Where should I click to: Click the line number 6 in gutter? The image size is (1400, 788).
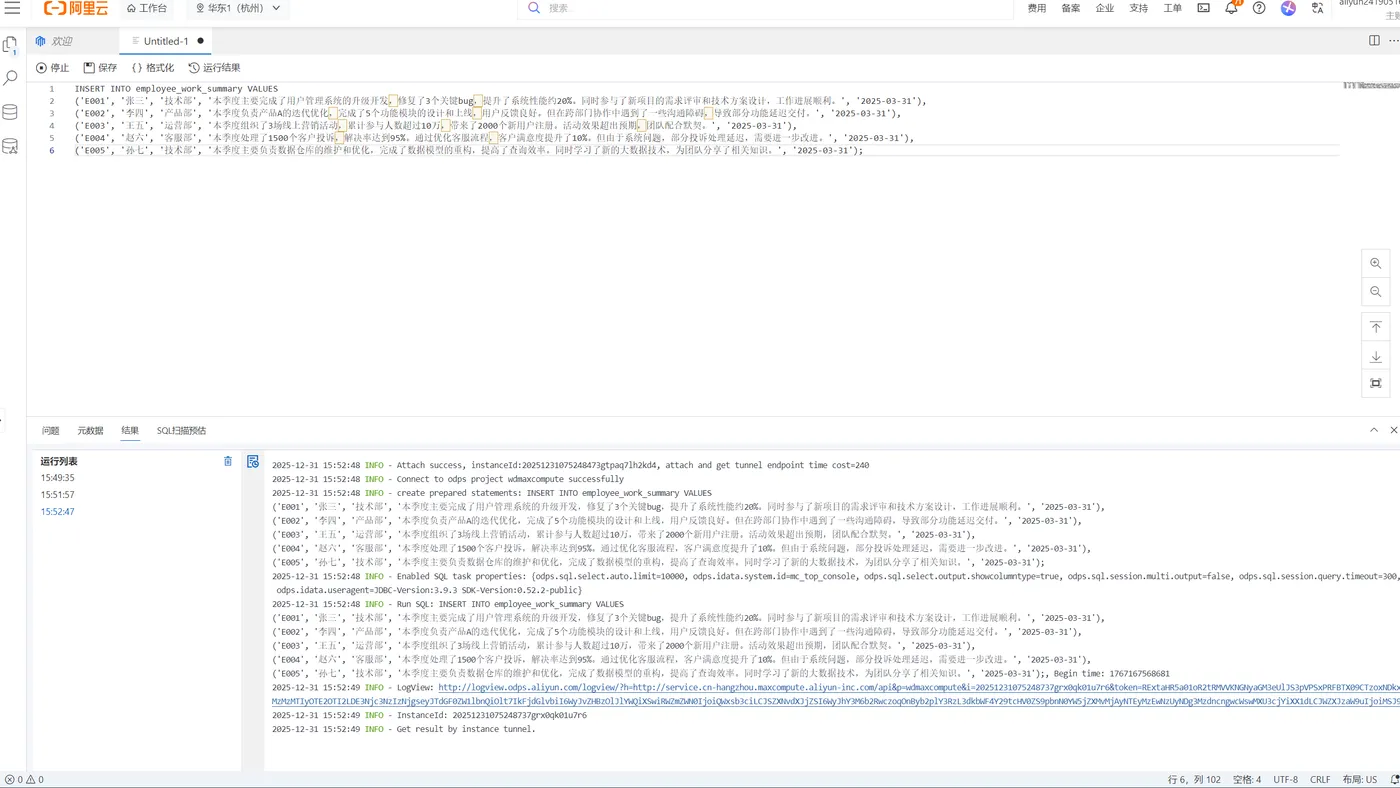(x=52, y=151)
